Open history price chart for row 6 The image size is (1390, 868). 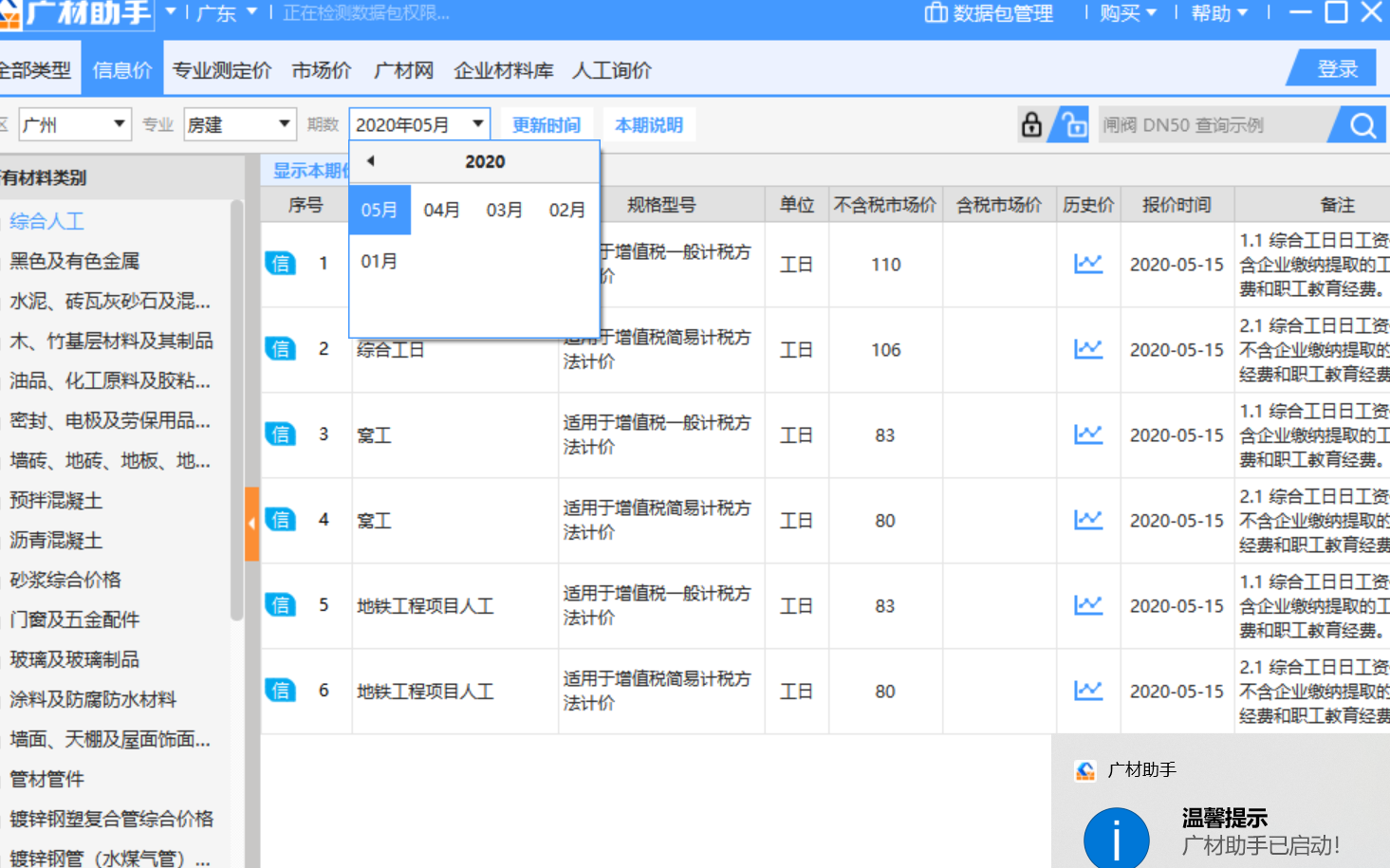(1088, 691)
